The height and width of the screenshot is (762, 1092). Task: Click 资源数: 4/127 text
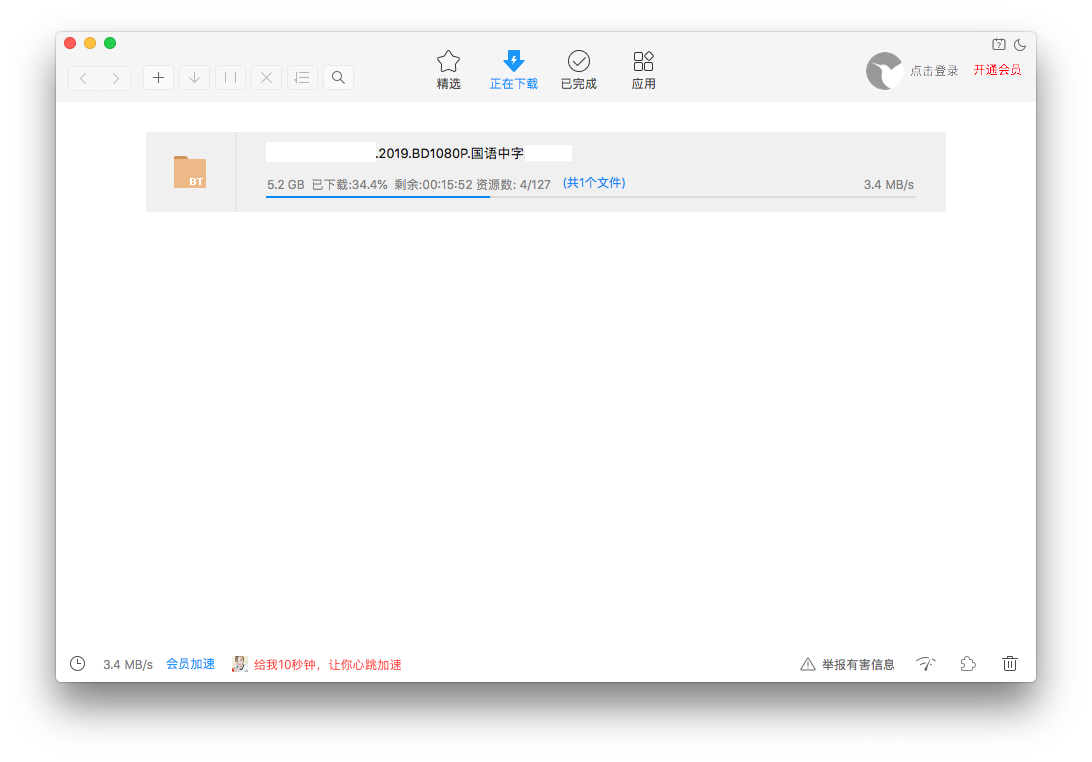coord(513,185)
